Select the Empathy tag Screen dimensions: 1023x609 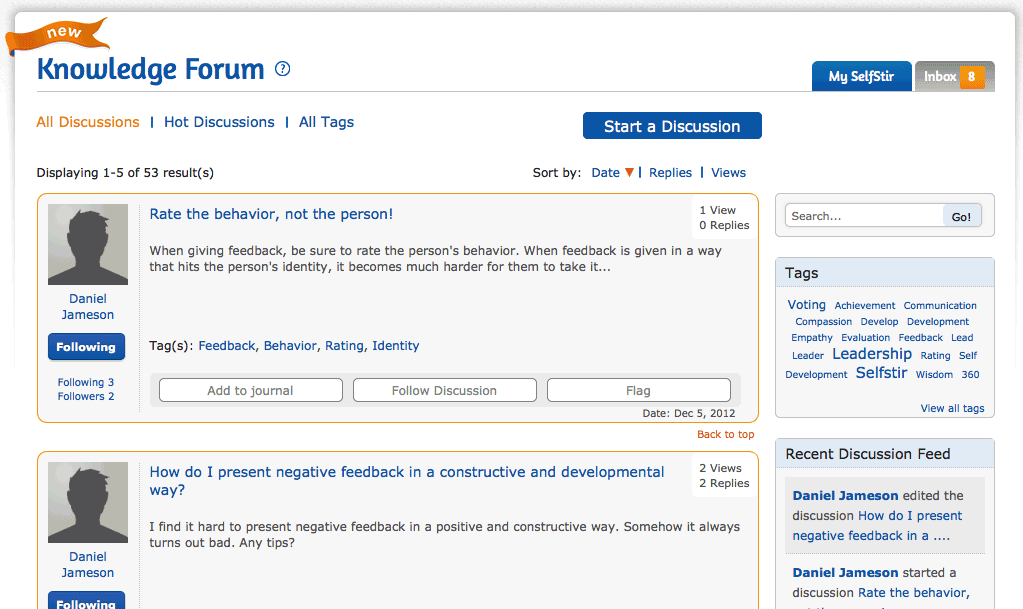pyautogui.click(x=812, y=337)
